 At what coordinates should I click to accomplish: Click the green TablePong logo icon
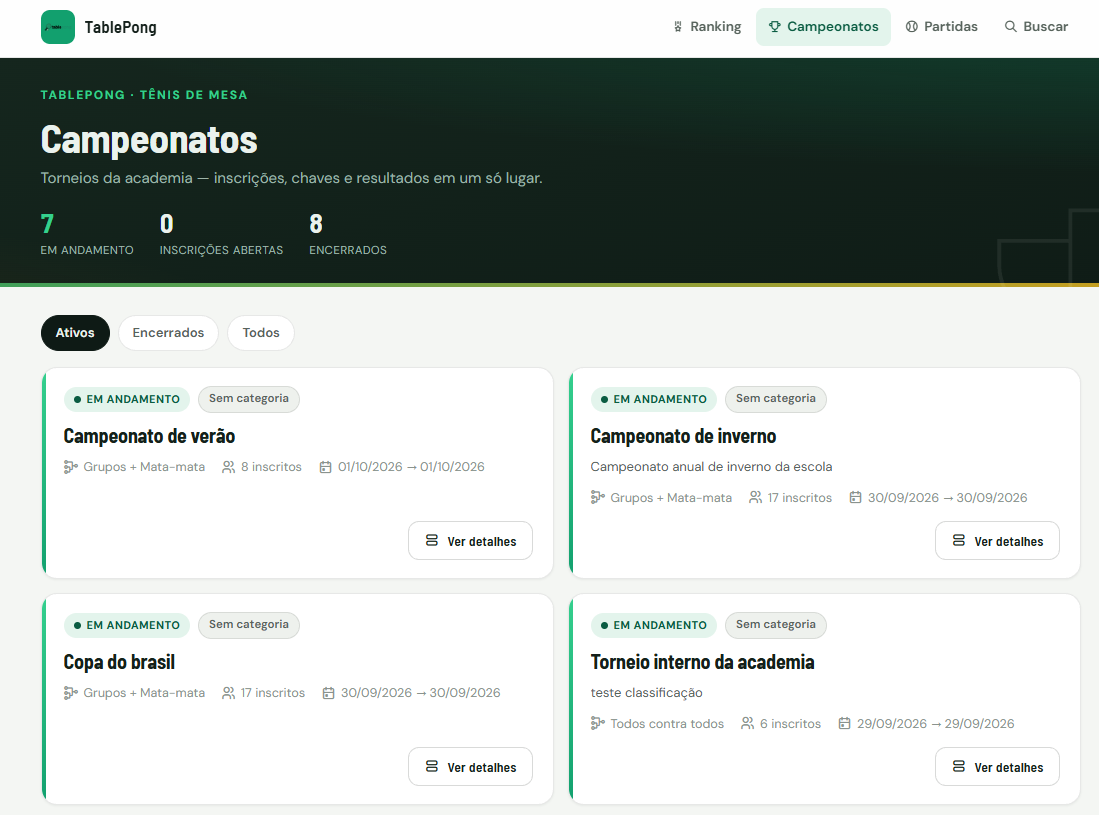[x=57, y=27]
